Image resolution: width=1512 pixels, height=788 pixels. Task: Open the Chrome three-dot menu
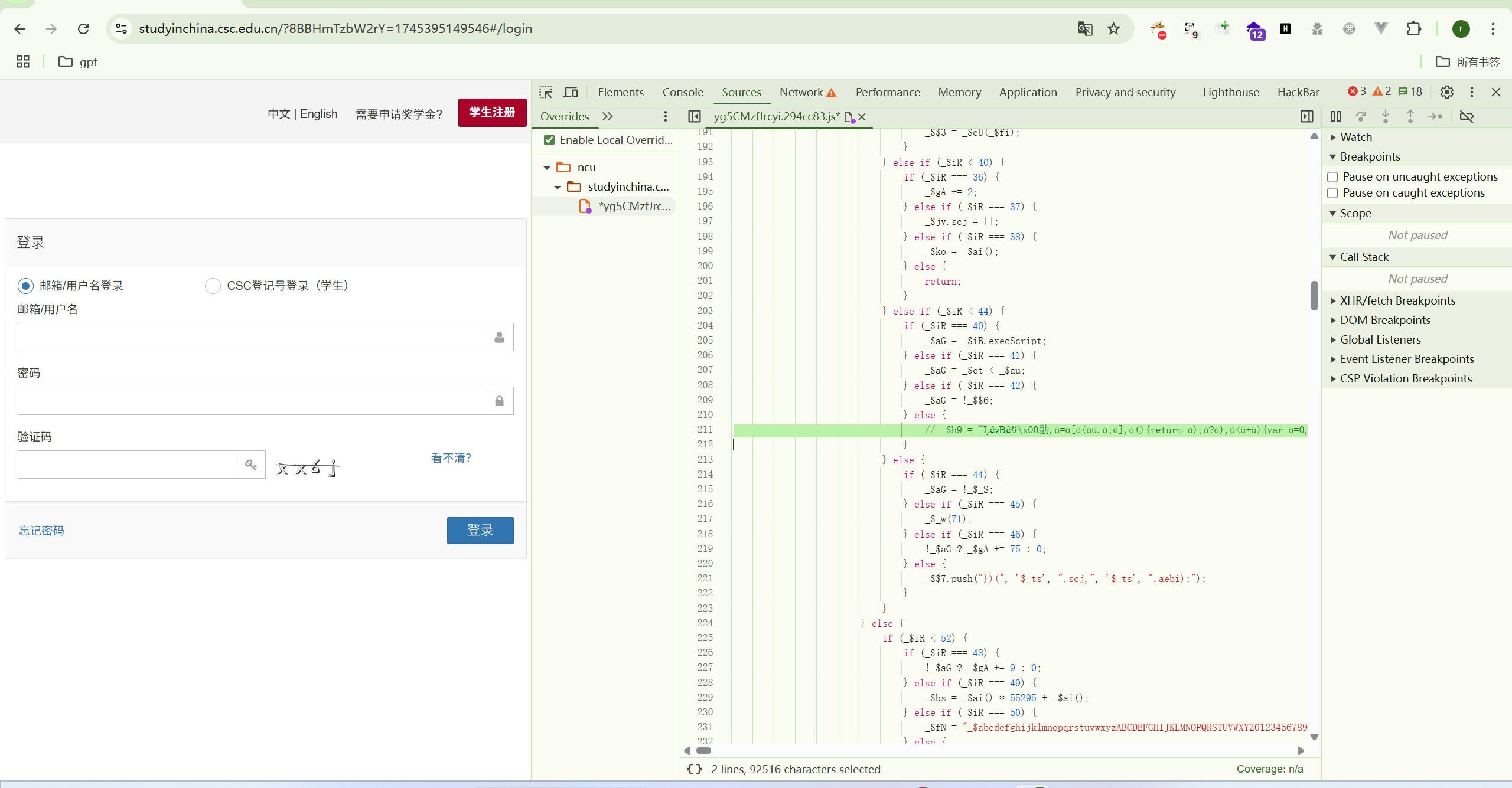coord(1493,28)
